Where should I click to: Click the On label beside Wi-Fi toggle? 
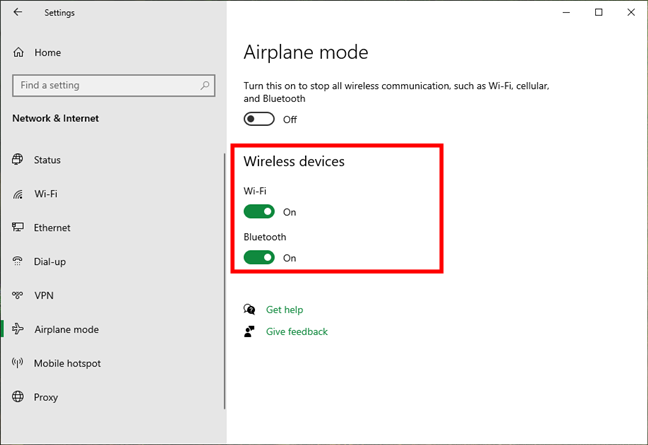[x=289, y=212]
